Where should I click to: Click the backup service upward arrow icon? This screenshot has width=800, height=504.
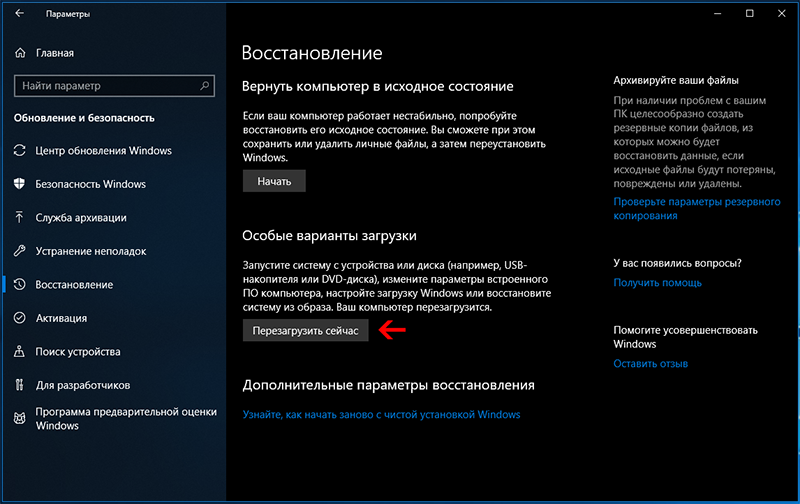click(19, 217)
